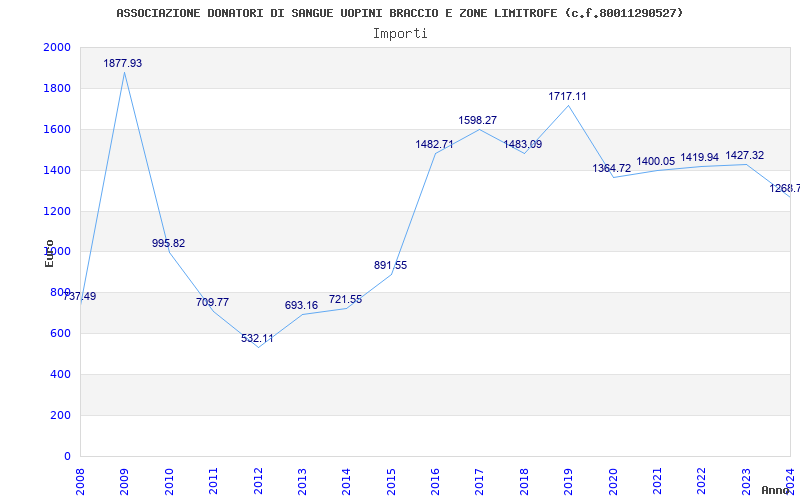Click the data label 891.55
This screenshot has width=800, height=500.
click(x=390, y=265)
